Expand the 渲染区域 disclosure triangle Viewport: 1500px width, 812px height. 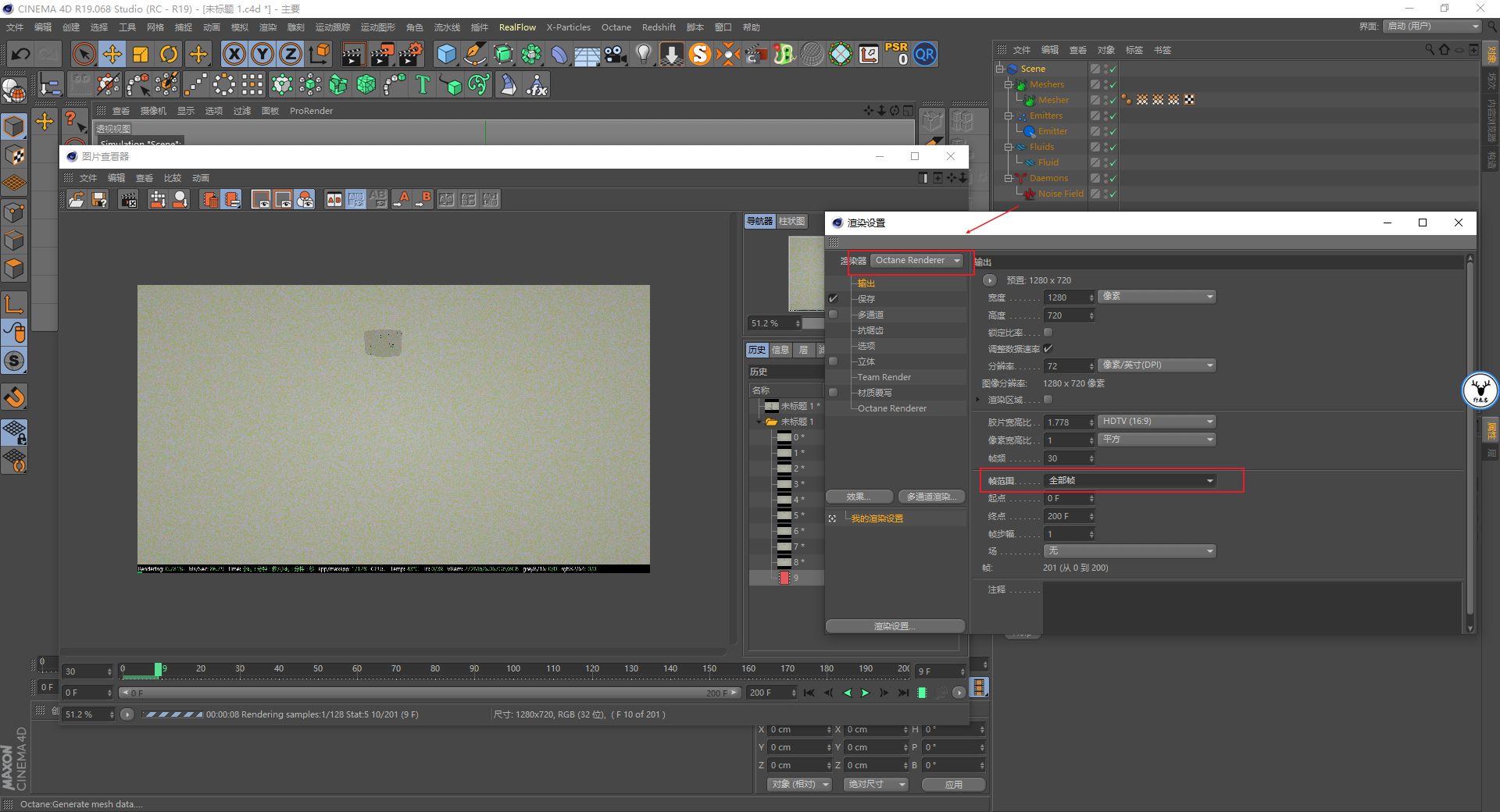tap(977, 400)
